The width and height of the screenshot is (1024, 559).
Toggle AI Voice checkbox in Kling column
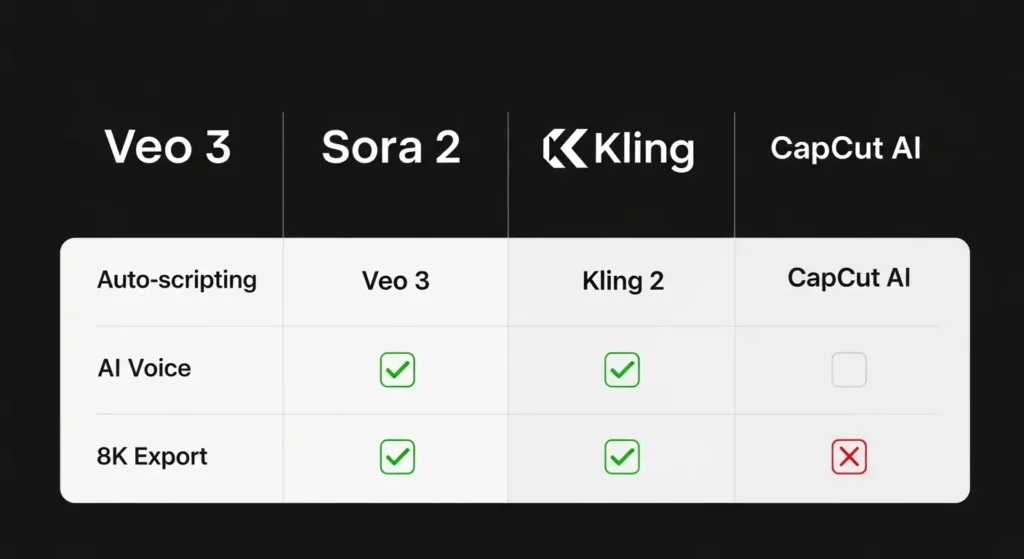click(622, 370)
